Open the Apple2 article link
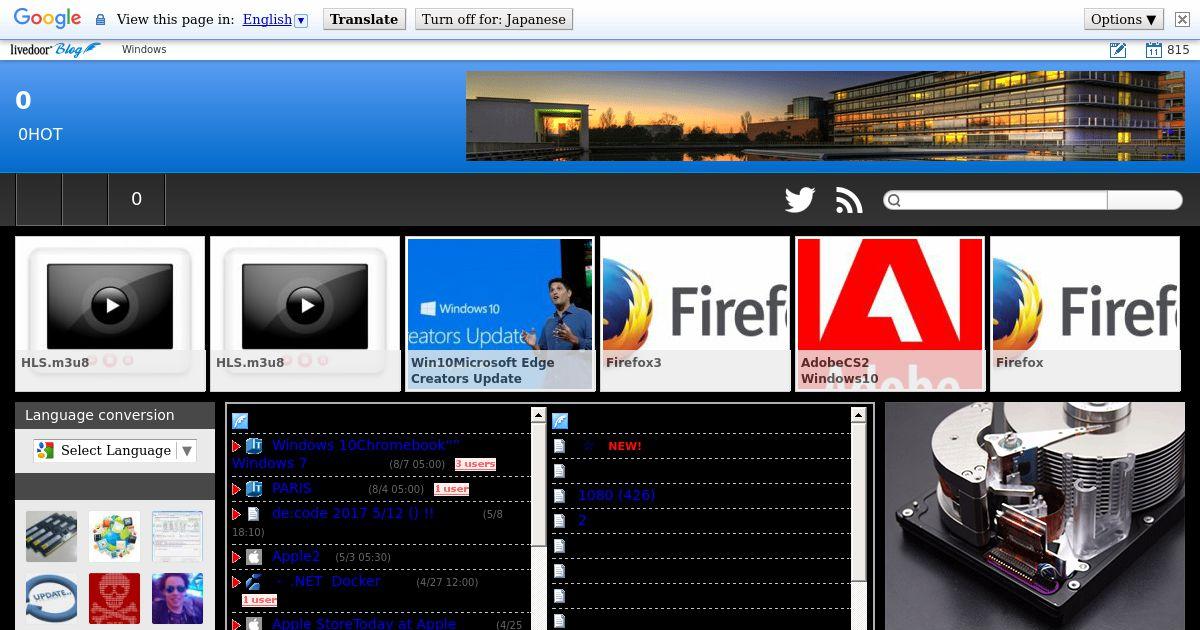Screen dimensions: 1200x630 click(296, 557)
